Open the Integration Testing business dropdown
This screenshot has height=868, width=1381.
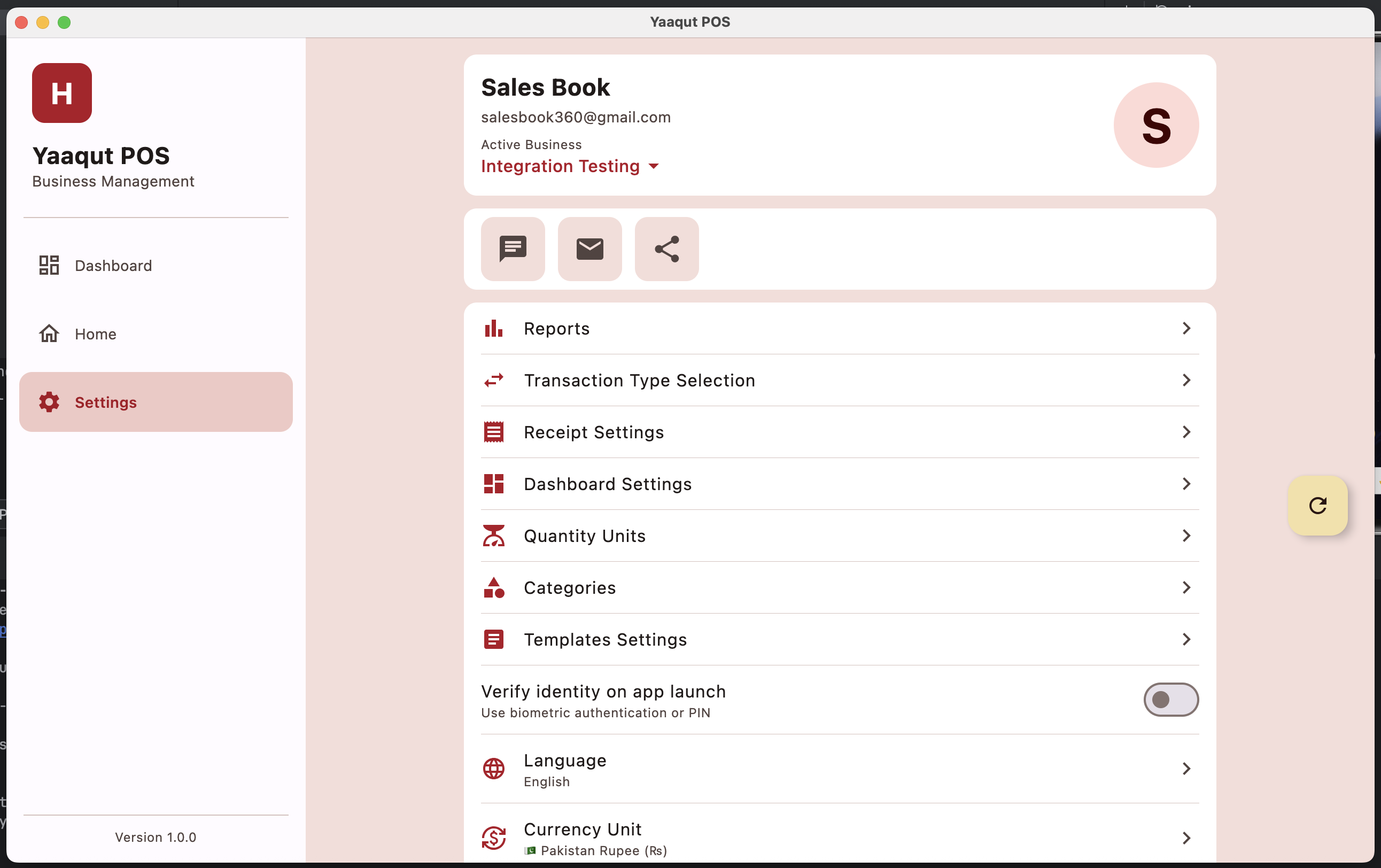570,166
